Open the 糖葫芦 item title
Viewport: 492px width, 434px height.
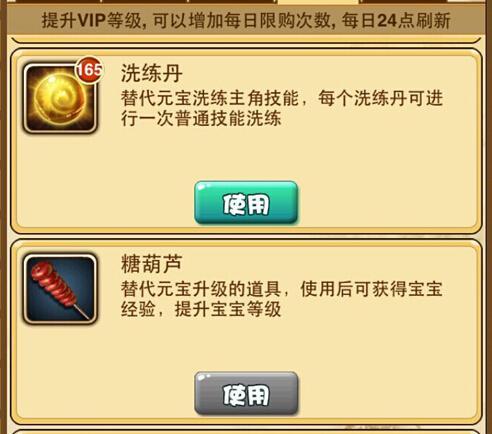152,263
